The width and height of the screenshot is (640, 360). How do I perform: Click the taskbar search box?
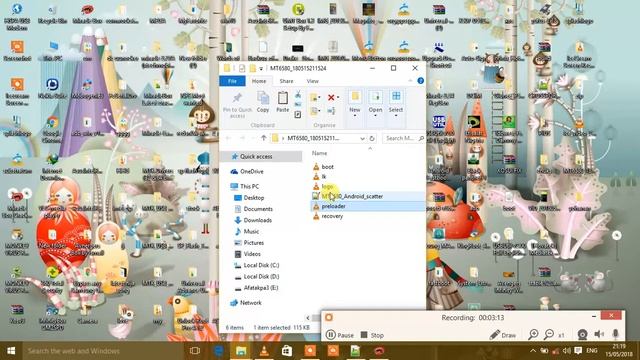click(102, 351)
